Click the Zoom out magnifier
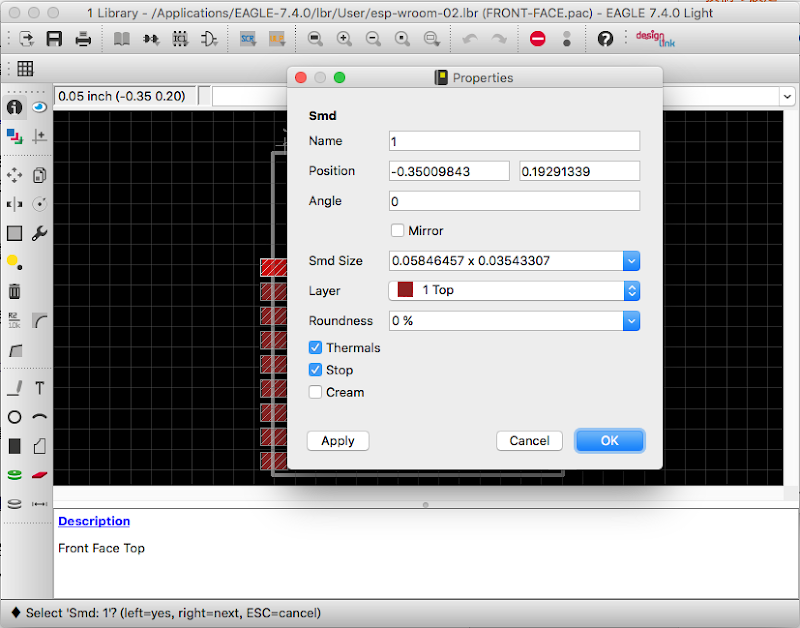Image resolution: width=800 pixels, height=628 pixels. click(373, 39)
